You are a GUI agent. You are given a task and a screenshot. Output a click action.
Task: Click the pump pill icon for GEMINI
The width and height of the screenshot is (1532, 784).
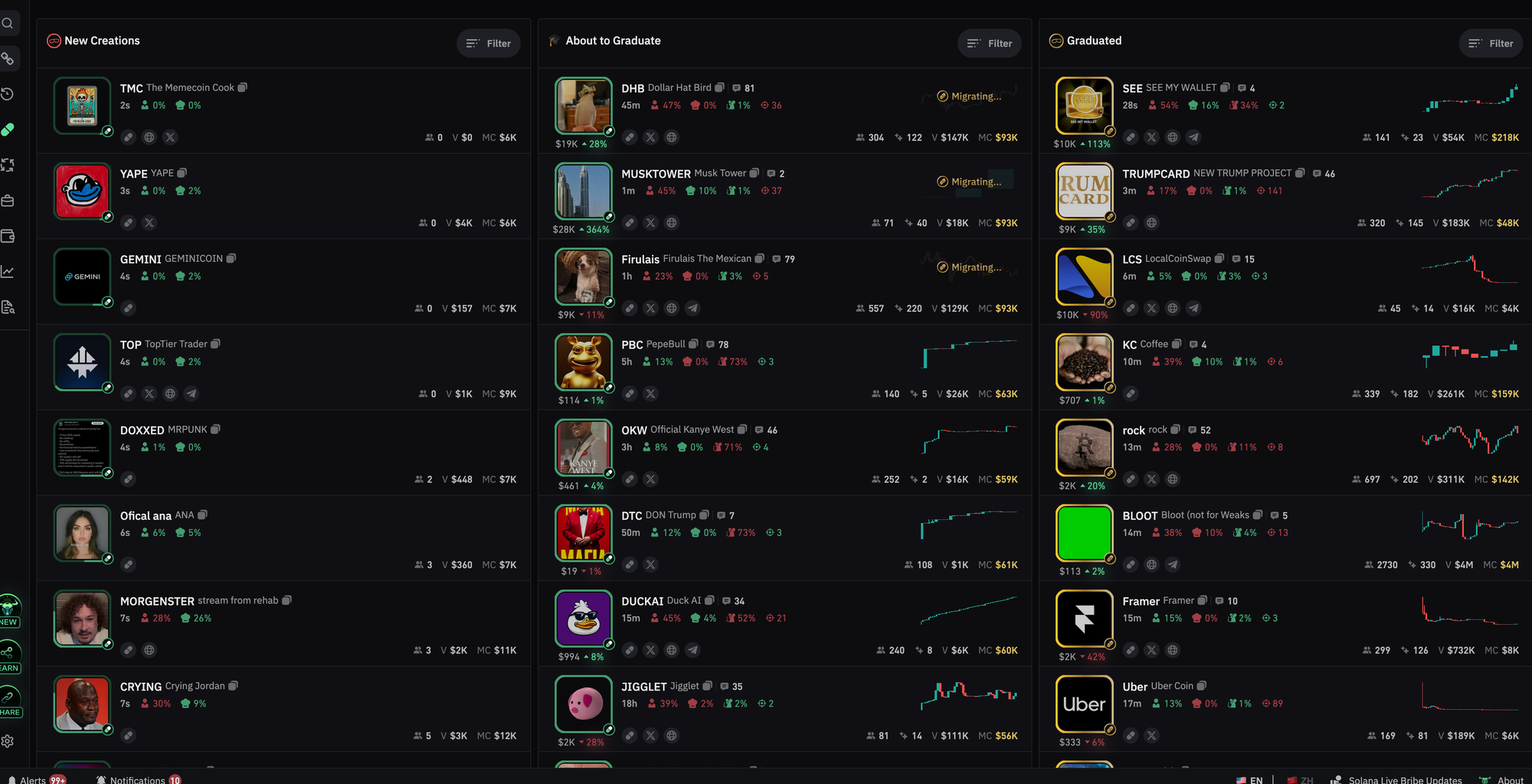[x=129, y=308]
